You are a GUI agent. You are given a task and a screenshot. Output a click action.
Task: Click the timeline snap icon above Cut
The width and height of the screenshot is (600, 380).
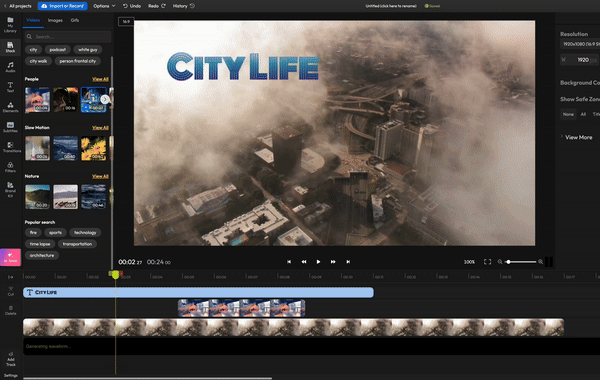10,277
